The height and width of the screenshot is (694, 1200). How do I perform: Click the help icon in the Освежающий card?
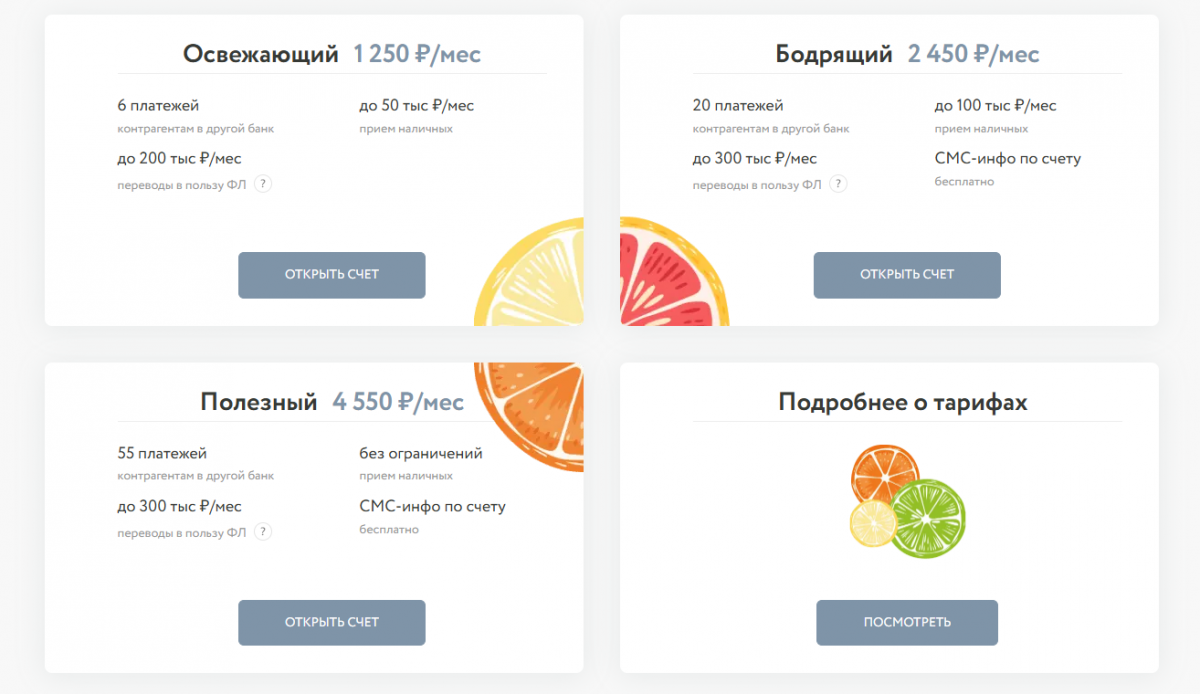[263, 184]
